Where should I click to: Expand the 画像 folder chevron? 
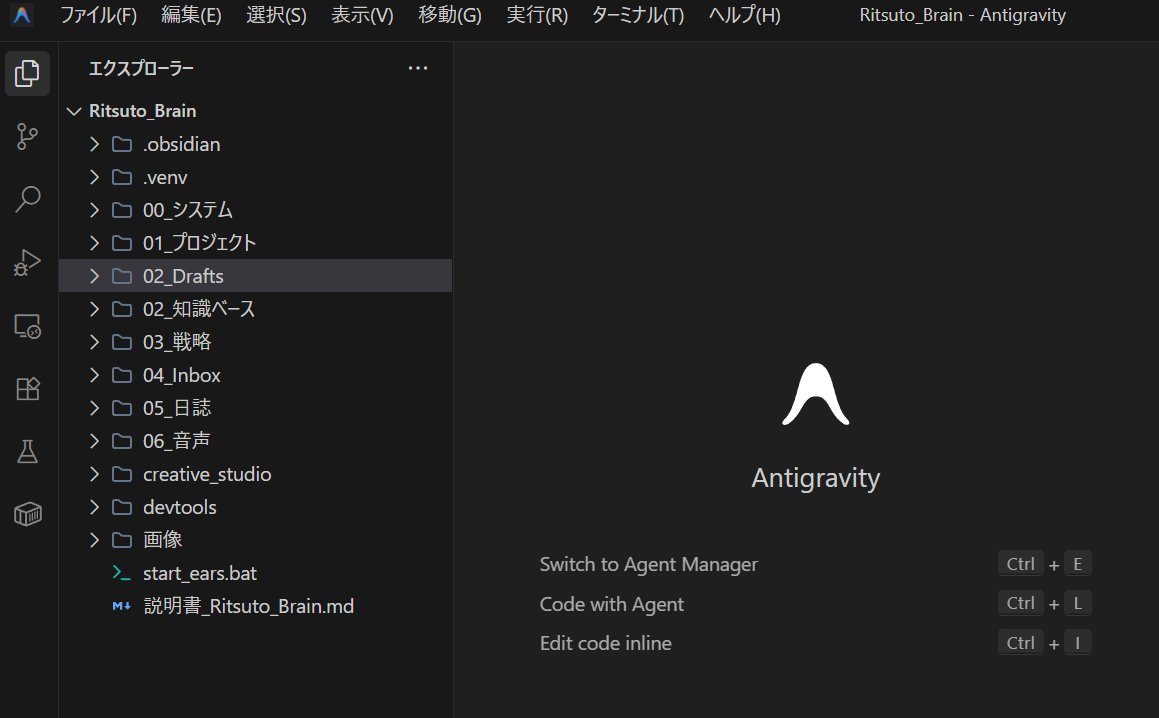[x=94, y=540]
